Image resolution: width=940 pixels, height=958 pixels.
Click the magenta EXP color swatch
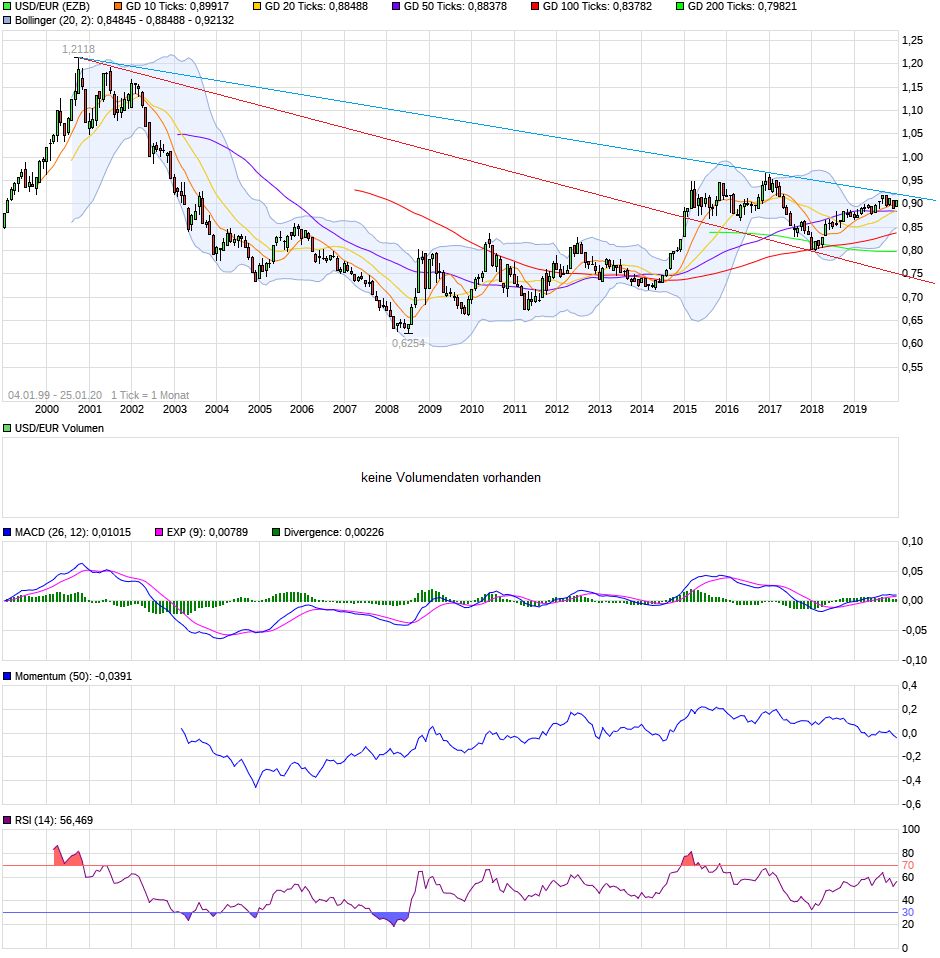(x=160, y=532)
